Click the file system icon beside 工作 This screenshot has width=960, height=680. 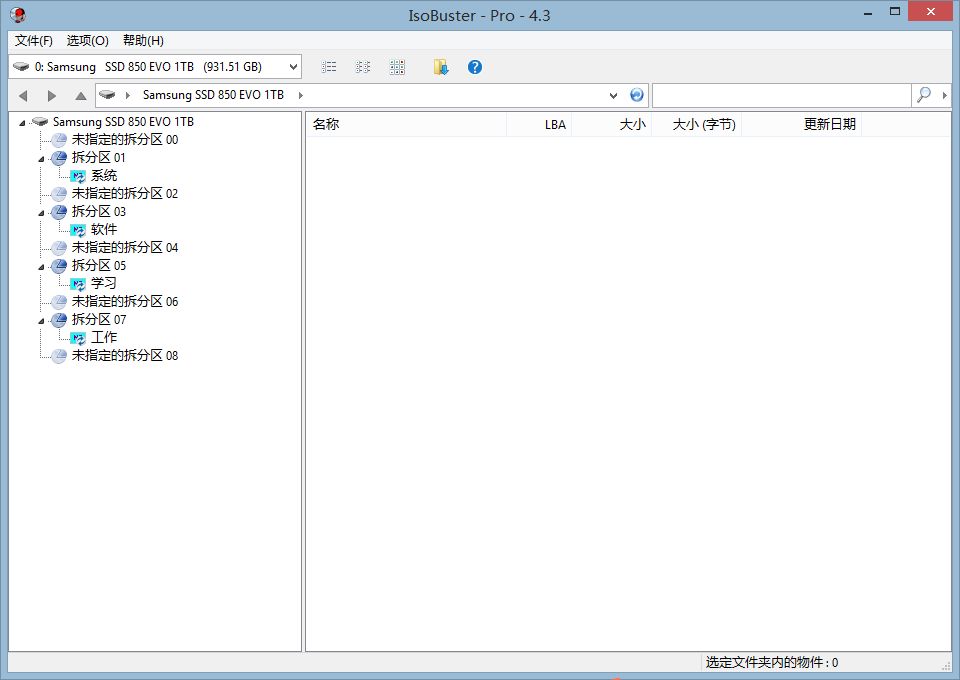pos(78,338)
